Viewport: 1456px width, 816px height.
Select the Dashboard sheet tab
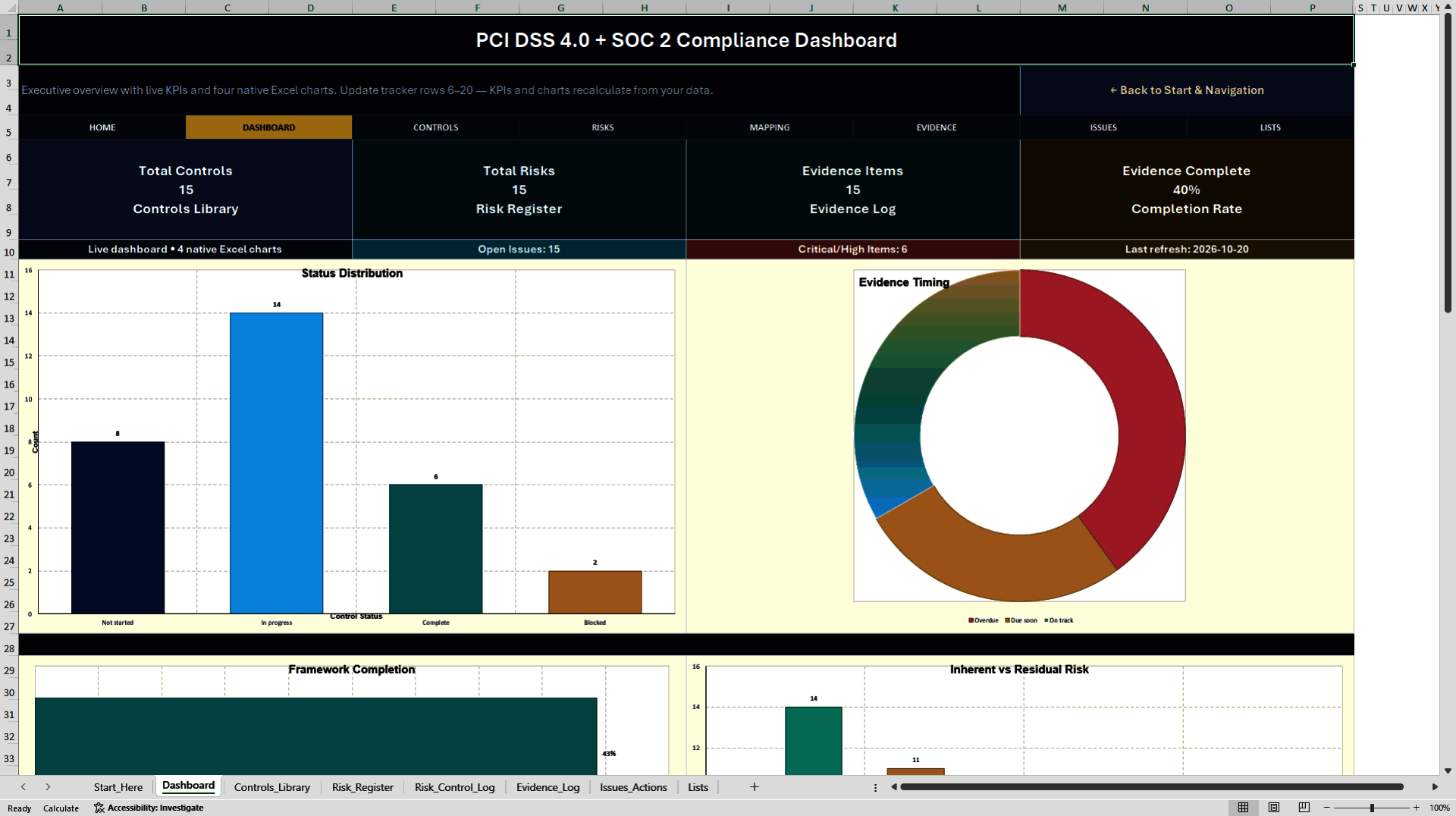(188, 786)
